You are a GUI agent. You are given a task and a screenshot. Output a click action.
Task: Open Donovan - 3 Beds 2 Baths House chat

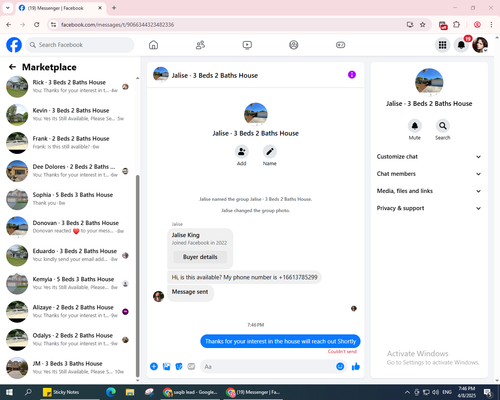69,227
